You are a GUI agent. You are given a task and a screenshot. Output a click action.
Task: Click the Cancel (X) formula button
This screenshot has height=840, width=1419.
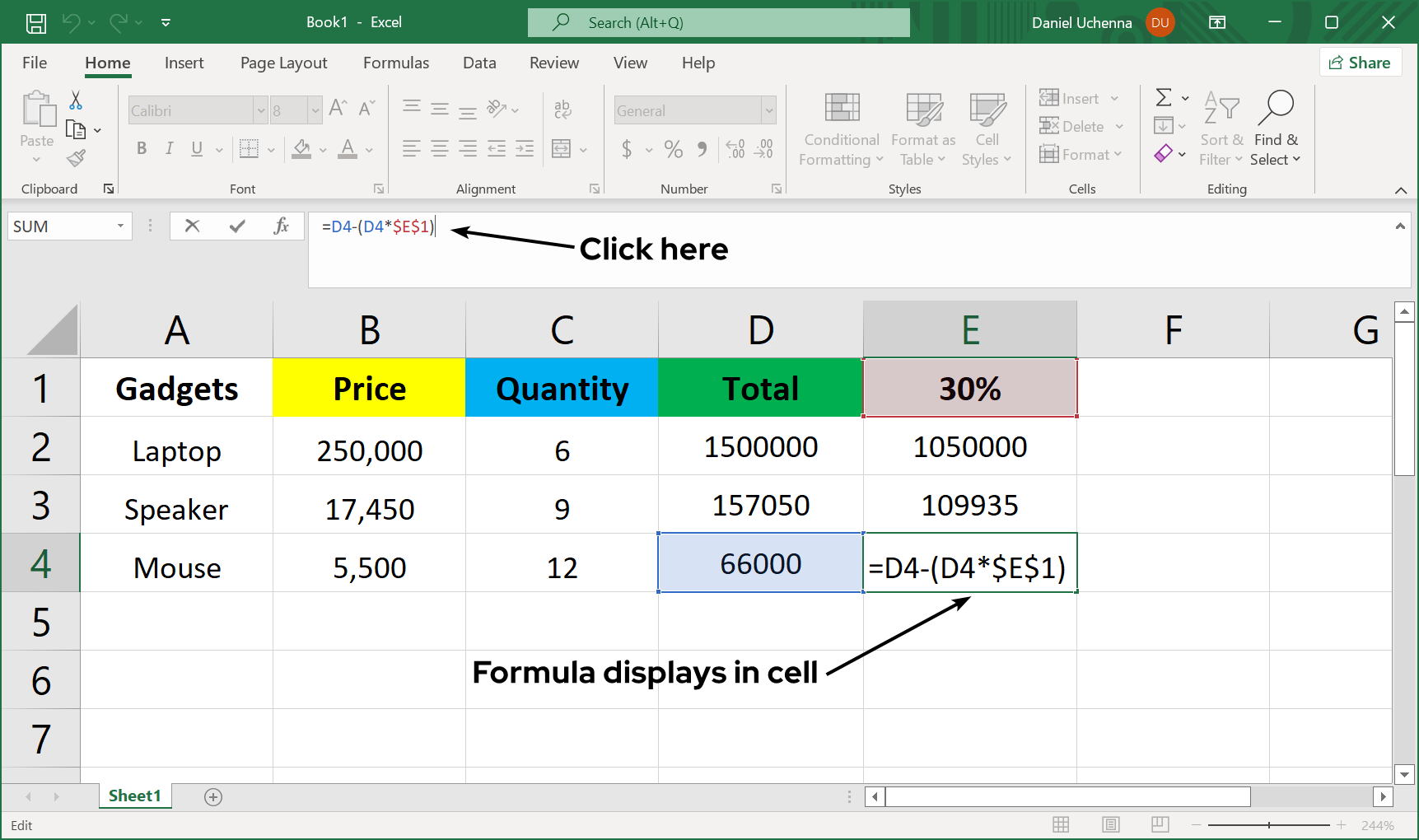[192, 226]
